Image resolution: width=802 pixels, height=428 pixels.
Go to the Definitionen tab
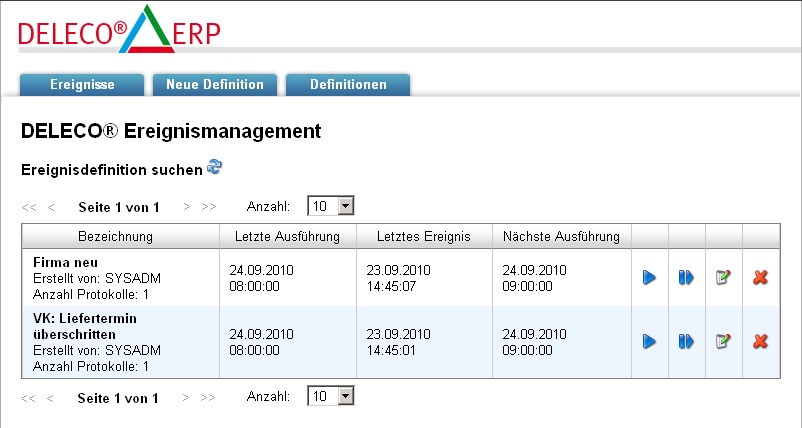click(348, 85)
